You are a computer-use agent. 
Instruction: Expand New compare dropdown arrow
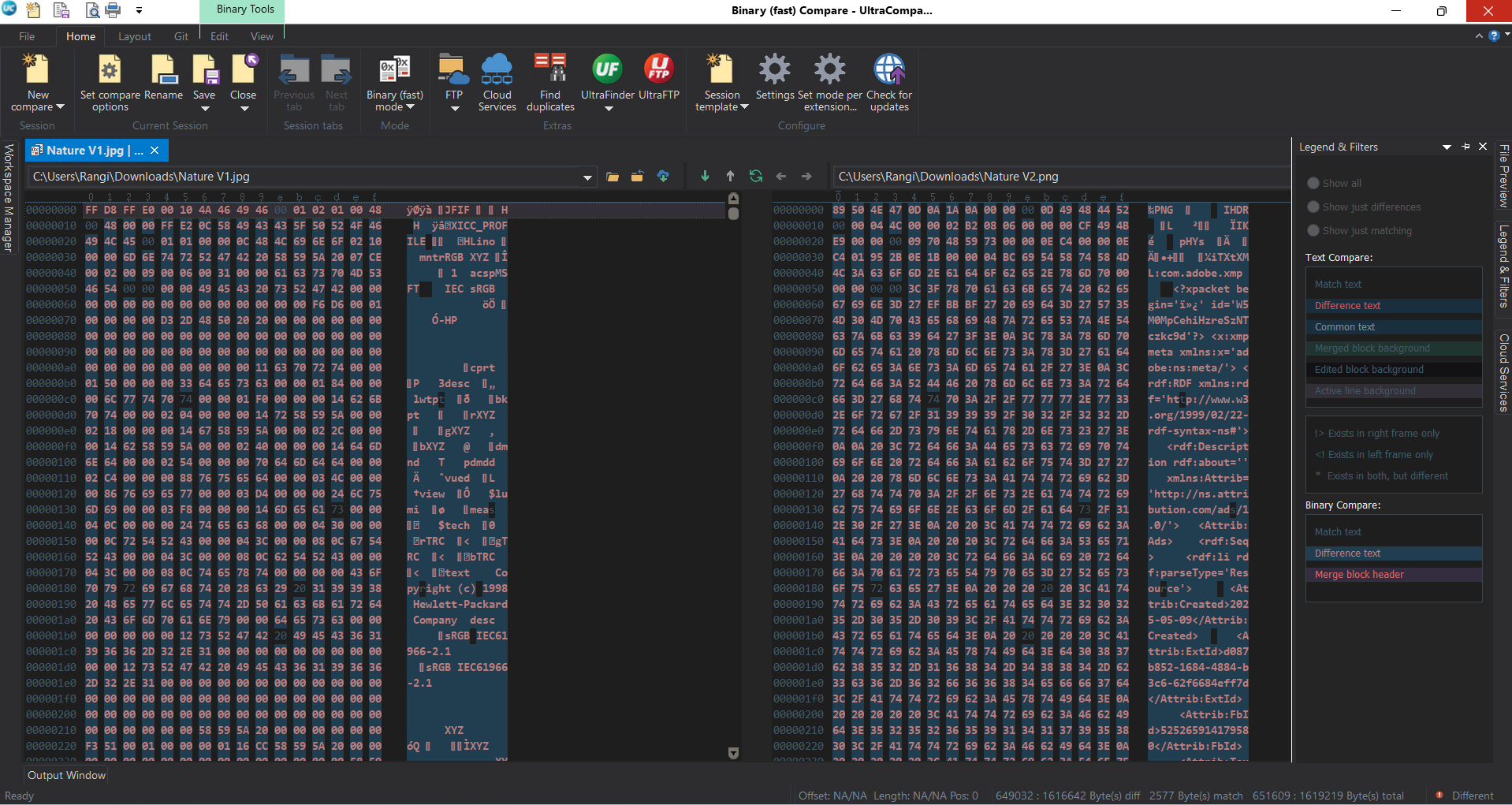59,107
